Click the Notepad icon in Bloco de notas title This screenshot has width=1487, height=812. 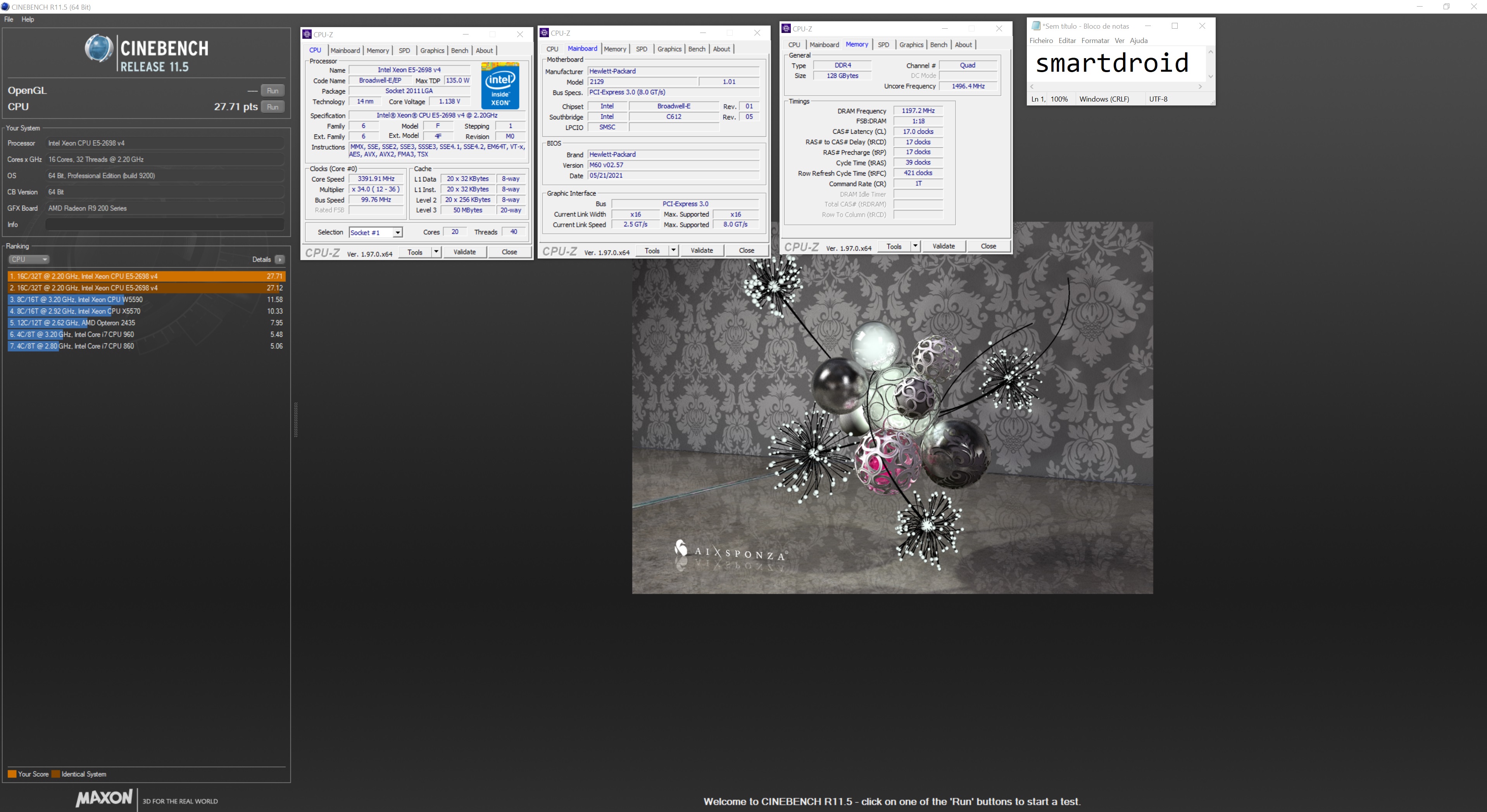click(1036, 26)
